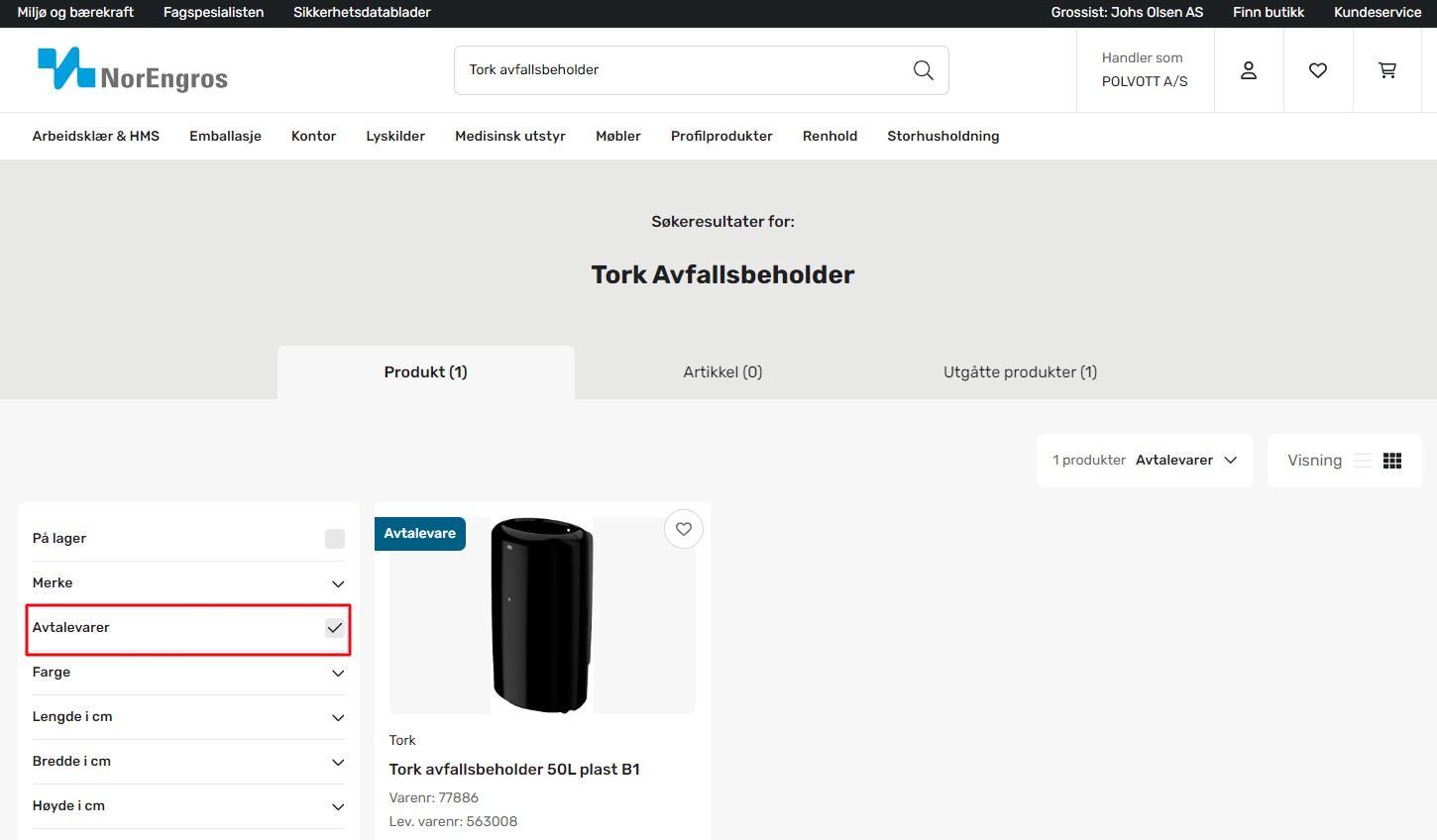This screenshot has height=840, width=1437.
Task: Click the Tork brand label on product card
Action: point(402,740)
